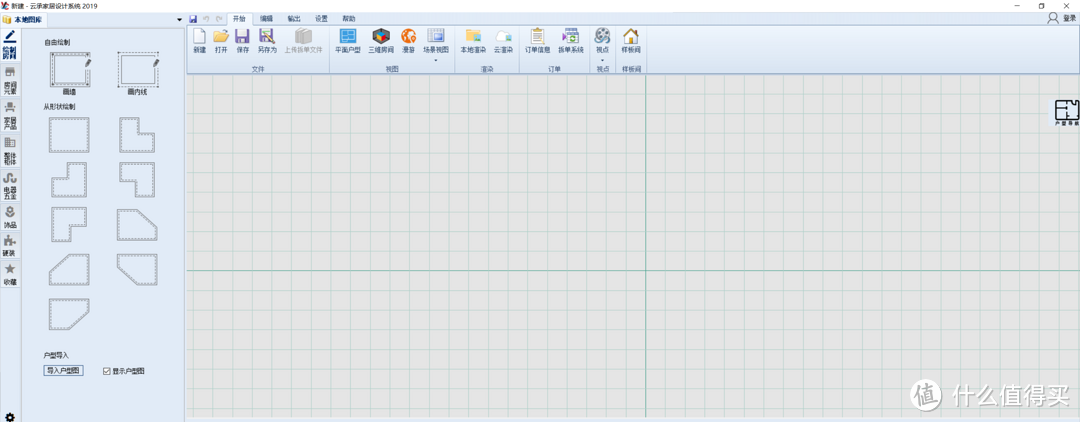This screenshot has height=422, width=1080.
Task: Select the 画内线 draw inner line tool
Action: (138, 73)
